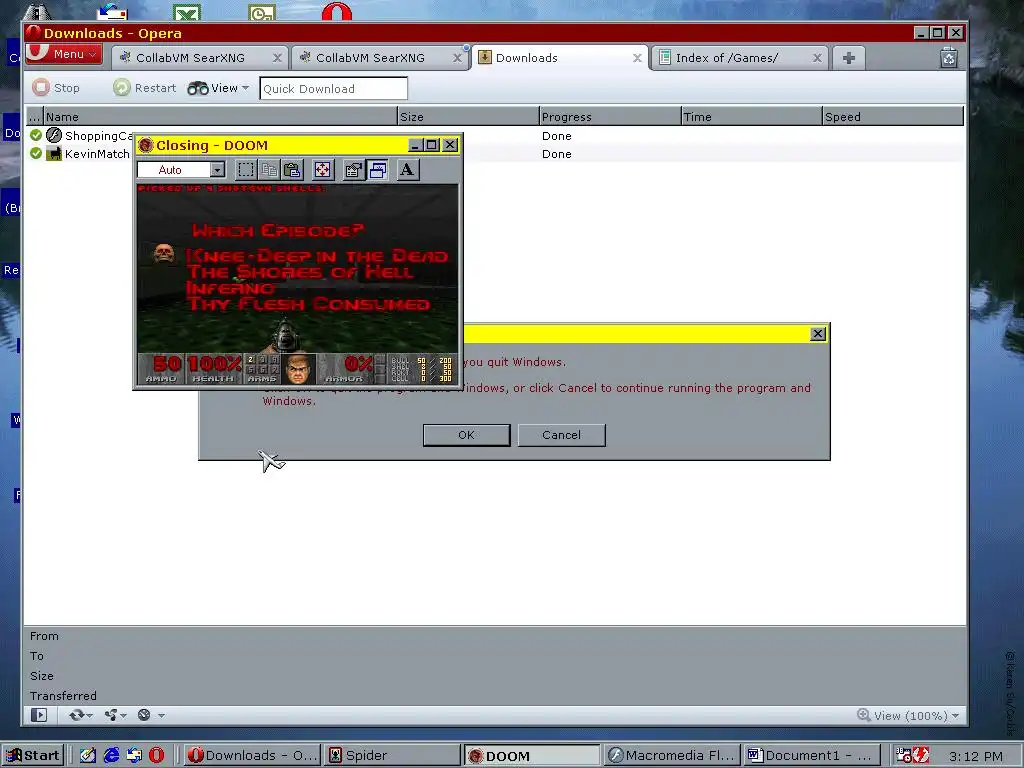Select Knee-Deep in the Dead episode

[x=317, y=256]
